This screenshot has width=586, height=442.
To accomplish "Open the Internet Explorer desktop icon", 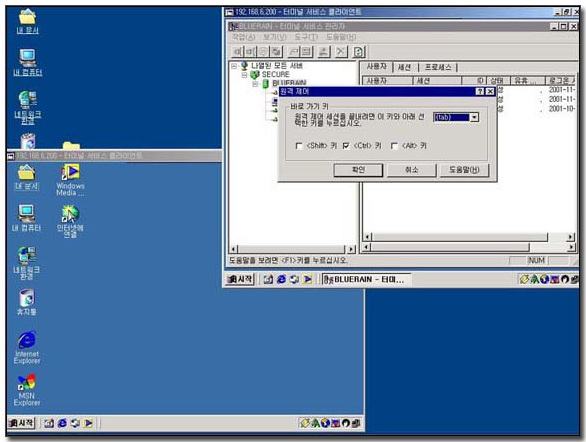I will pos(27,347).
